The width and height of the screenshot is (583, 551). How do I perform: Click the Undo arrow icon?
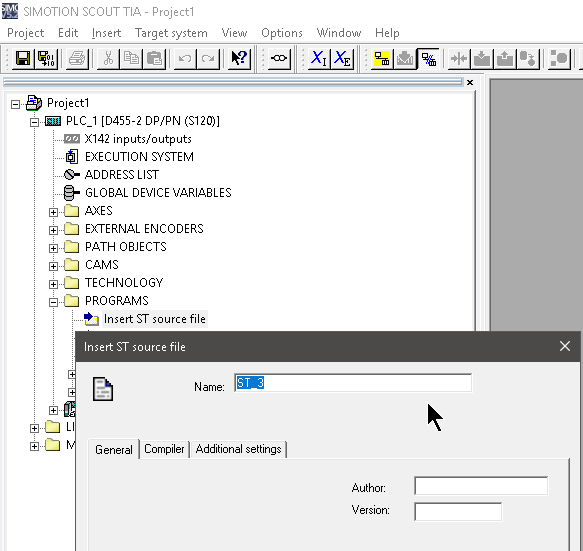[x=185, y=58]
